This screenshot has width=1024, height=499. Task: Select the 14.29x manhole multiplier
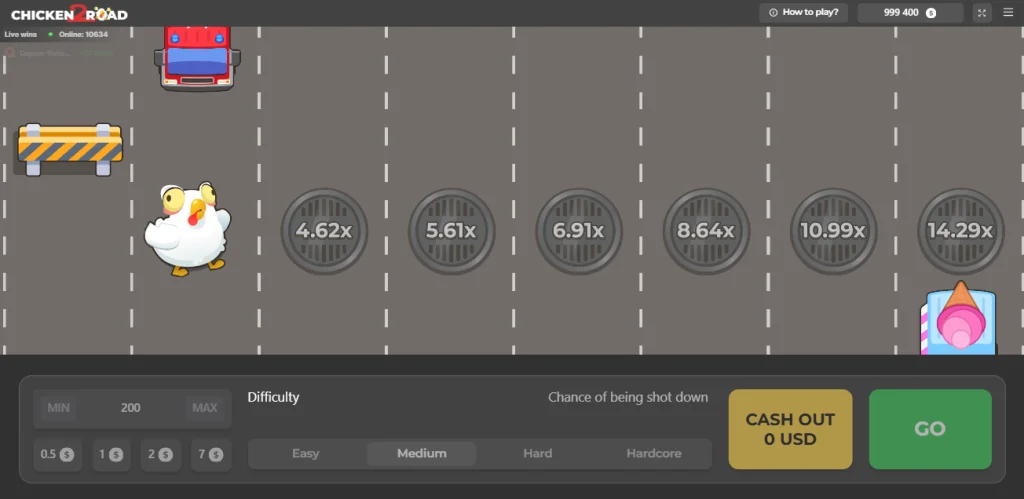click(x=961, y=231)
